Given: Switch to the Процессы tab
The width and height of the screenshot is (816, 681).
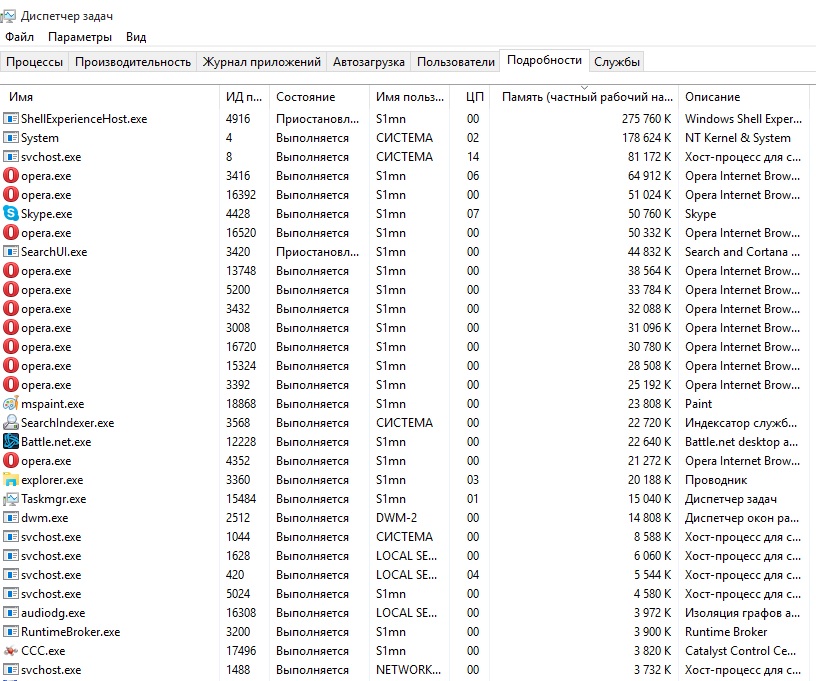Looking at the screenshot, I should coord(34,62).
